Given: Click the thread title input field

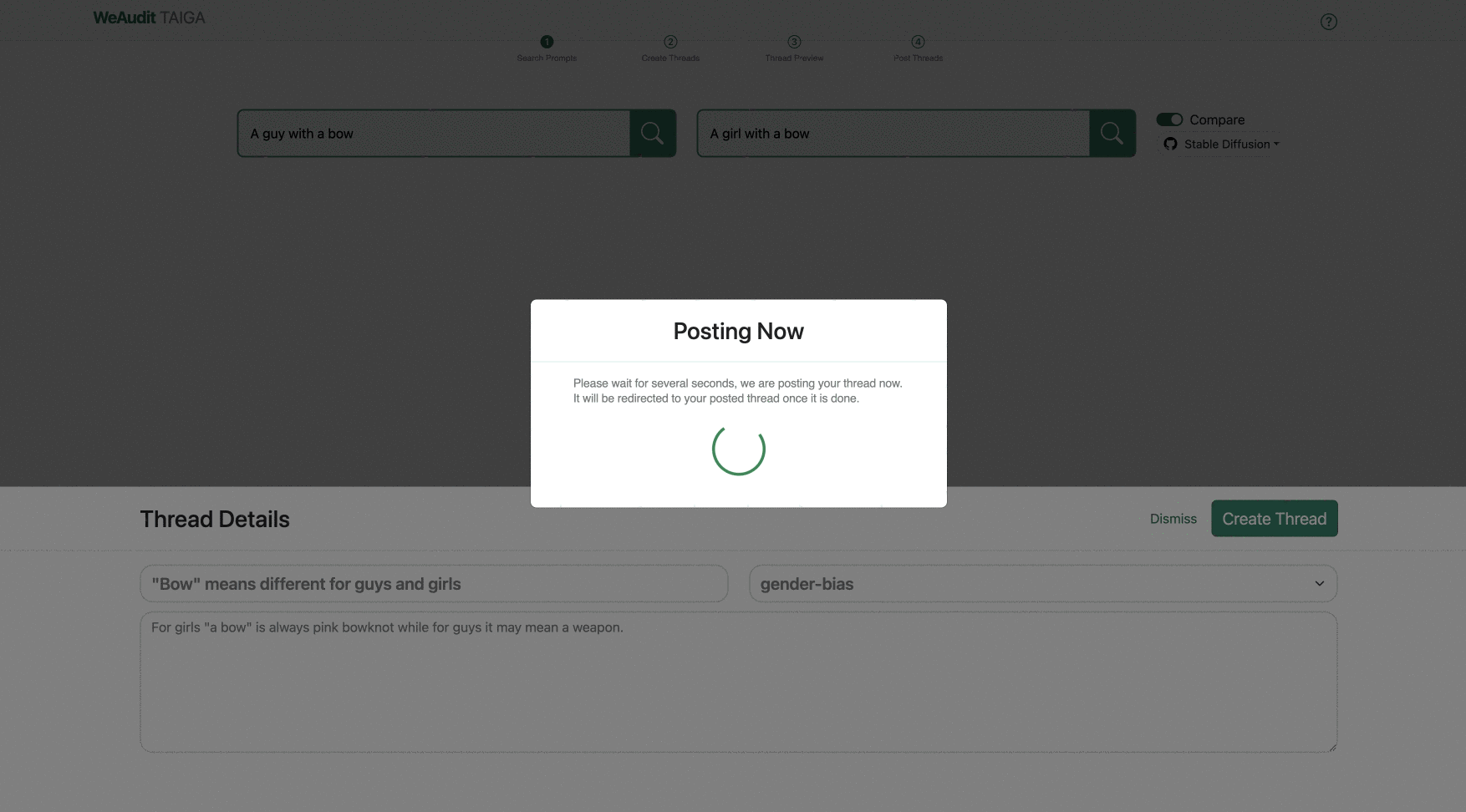Looking at the screenshot, I should (433, 583).
